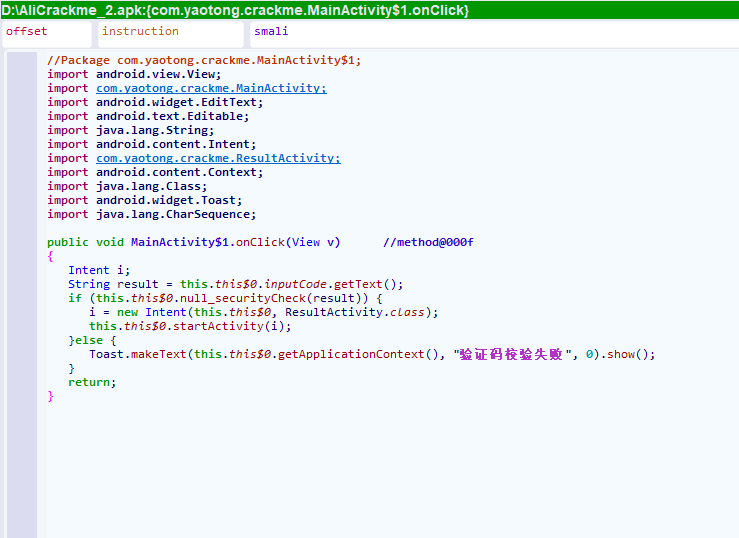Select the line import android.text.Editable
739x538 pixels.
point(148,116)
